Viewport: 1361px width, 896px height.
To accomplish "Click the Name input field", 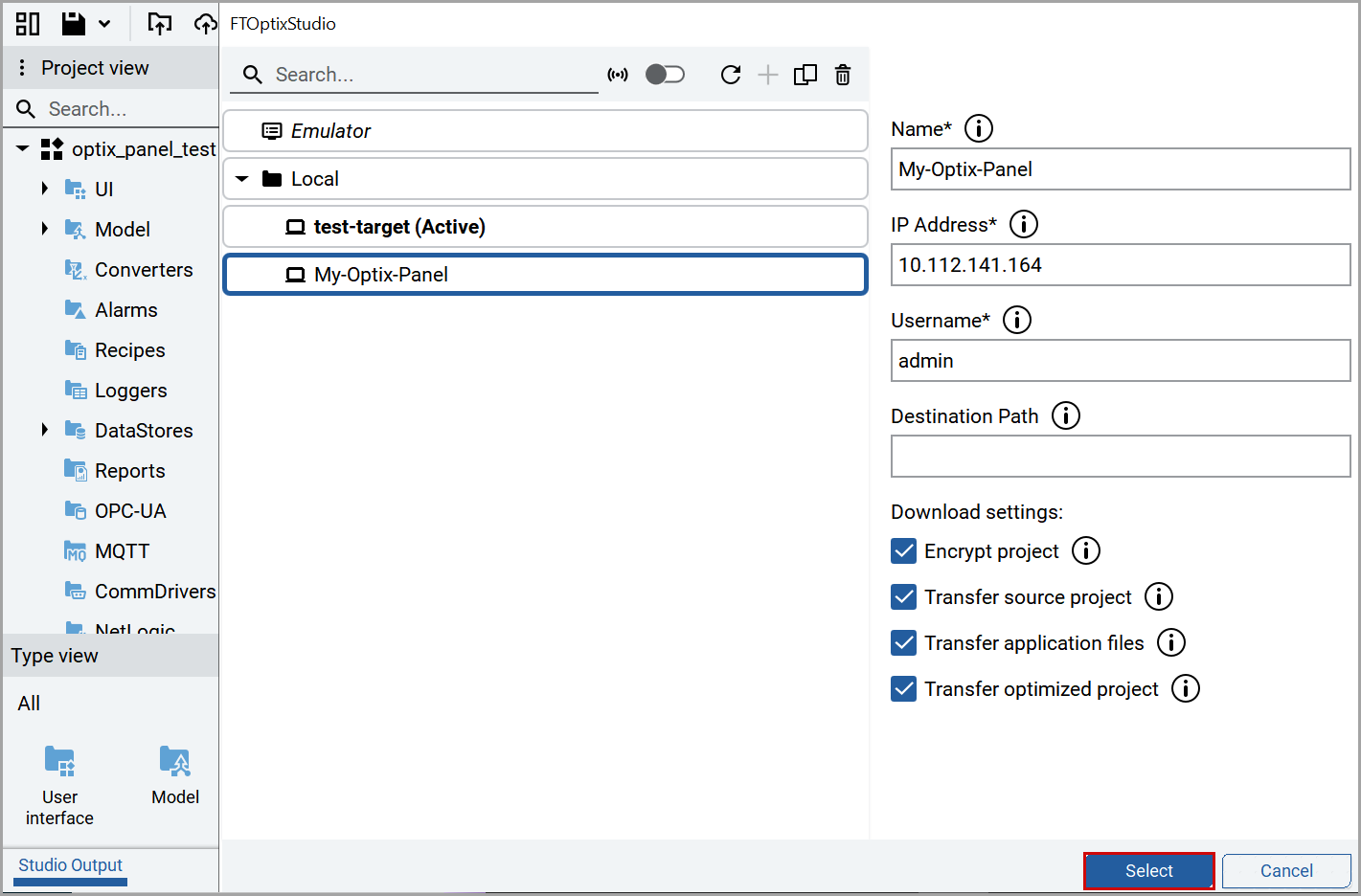I will click(1121, 169).
